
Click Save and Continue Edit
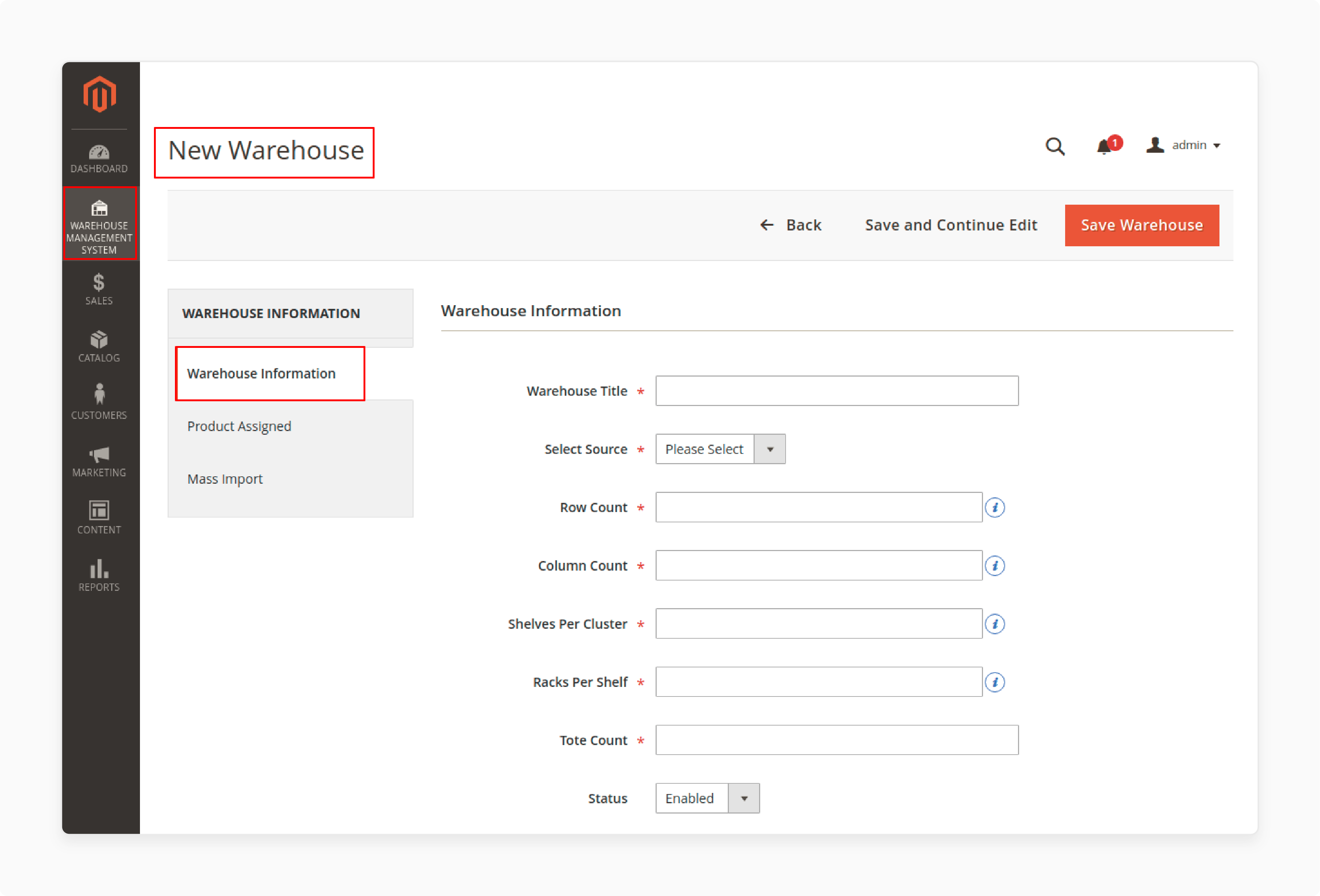(951, 225)
